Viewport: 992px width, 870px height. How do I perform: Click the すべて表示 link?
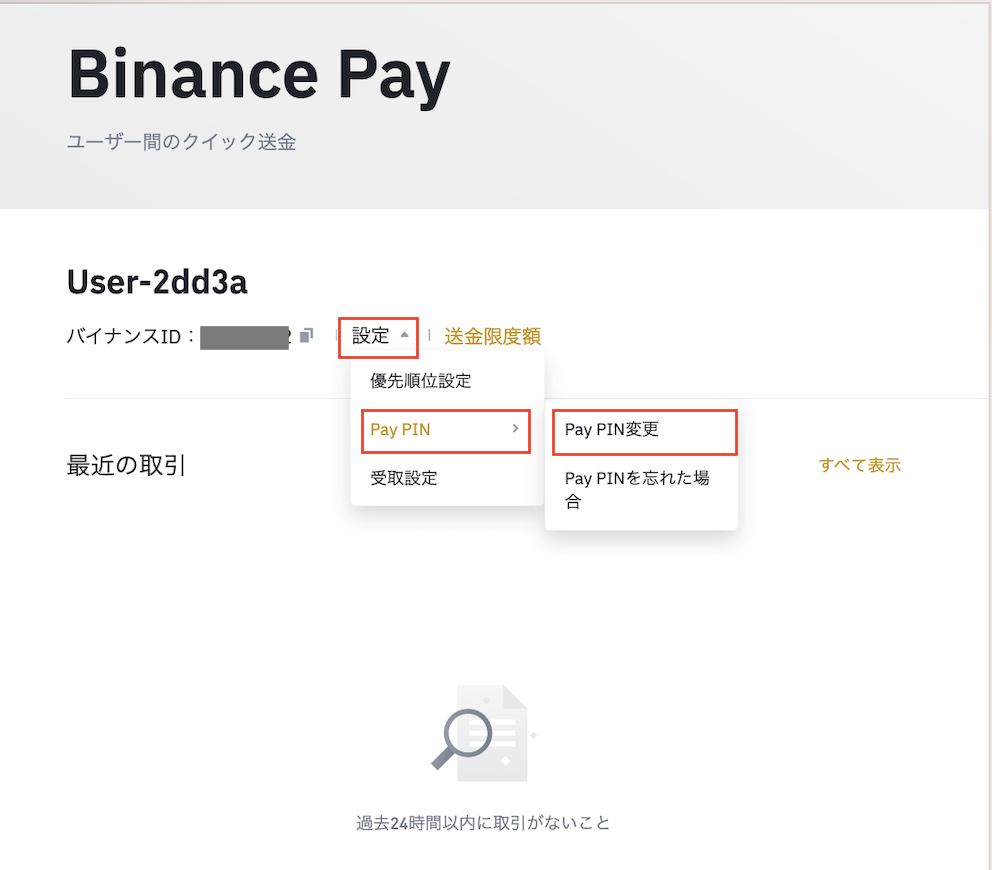[859, 465]
